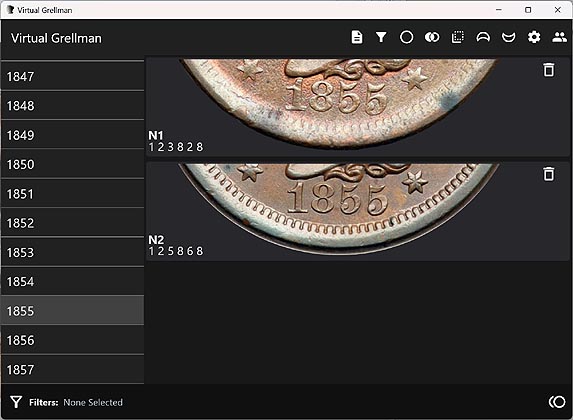Open the people/users icon
The image size is (573, 420).
point(559,37)
